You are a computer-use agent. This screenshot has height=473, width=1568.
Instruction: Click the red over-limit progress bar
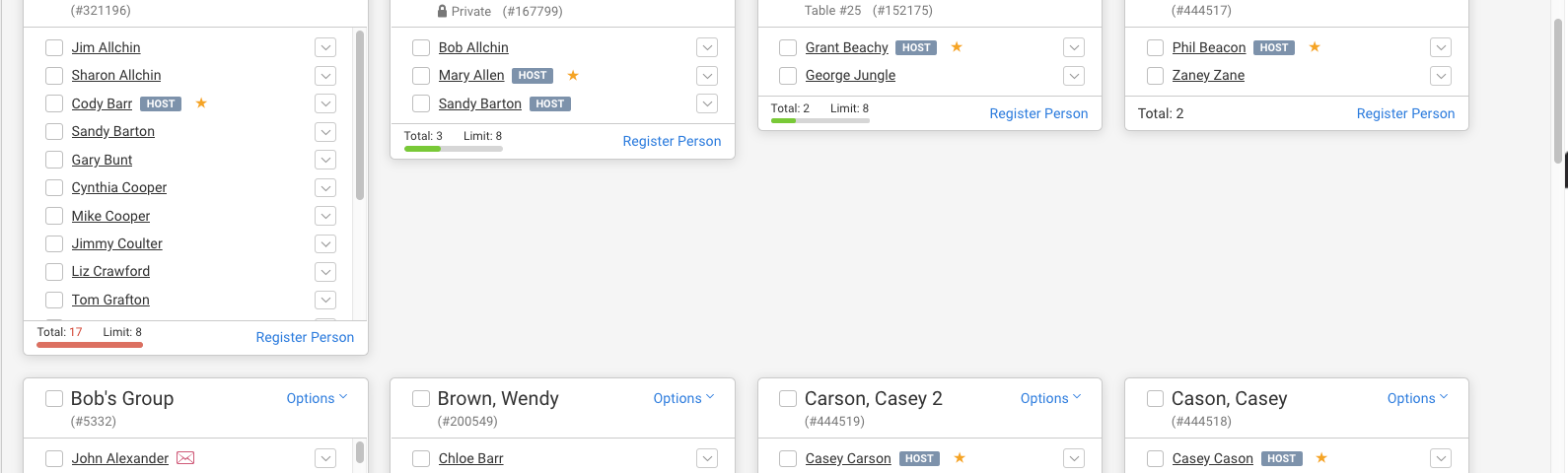[90, 345]
